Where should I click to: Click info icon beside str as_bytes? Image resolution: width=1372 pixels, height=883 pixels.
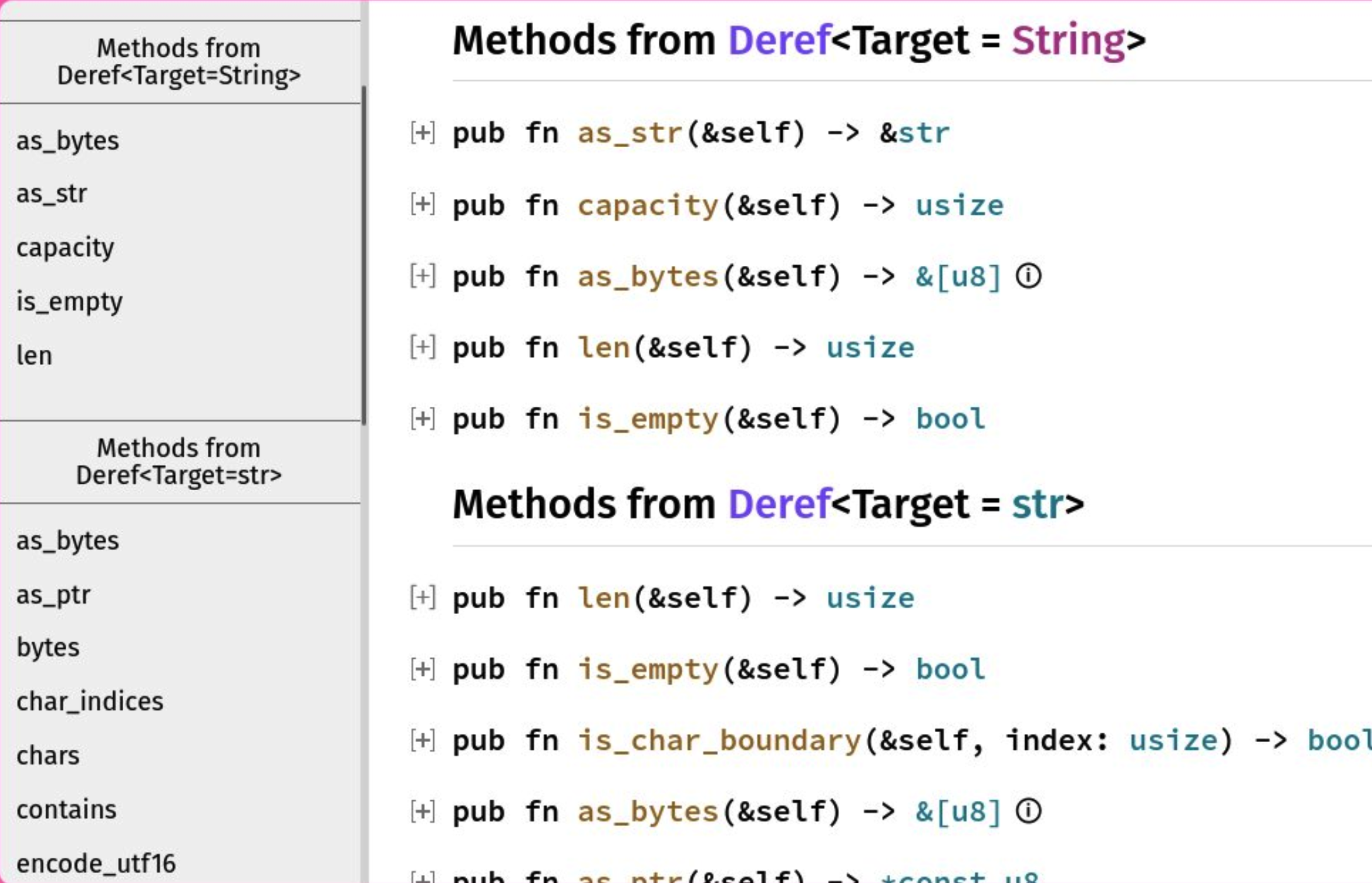(1028, 811)
